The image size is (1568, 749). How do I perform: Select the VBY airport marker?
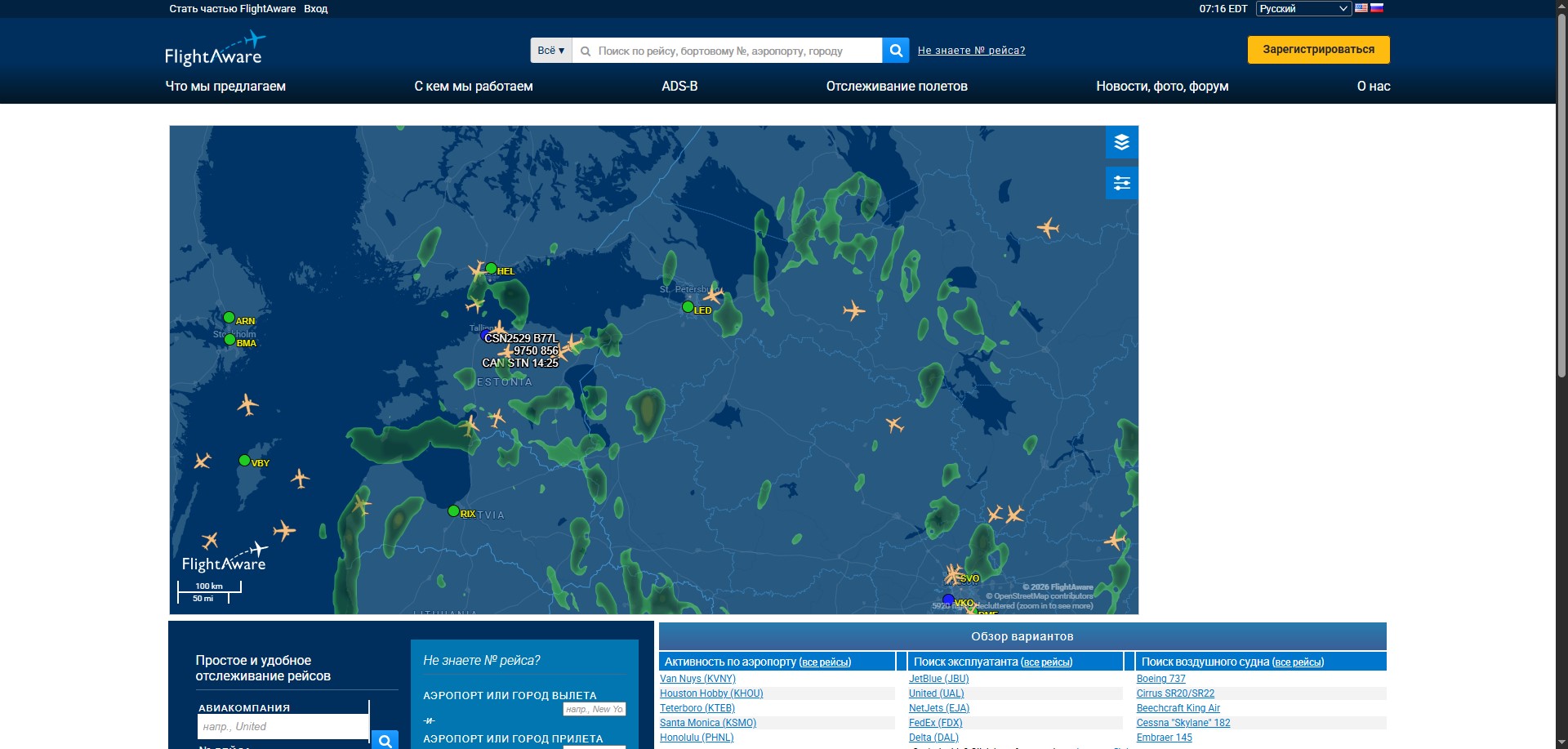click(244, 461)
